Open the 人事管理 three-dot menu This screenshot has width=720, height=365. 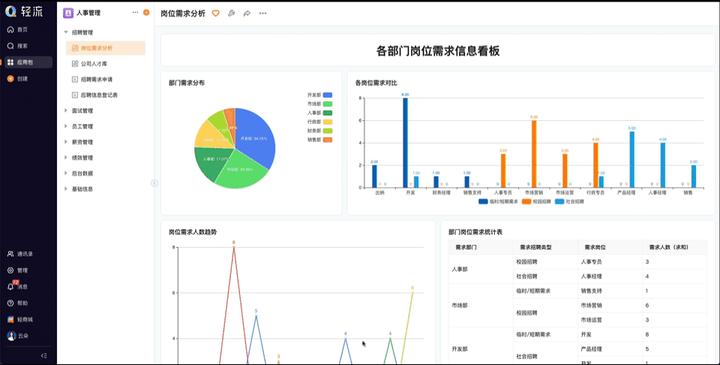[x=135, y=12]
